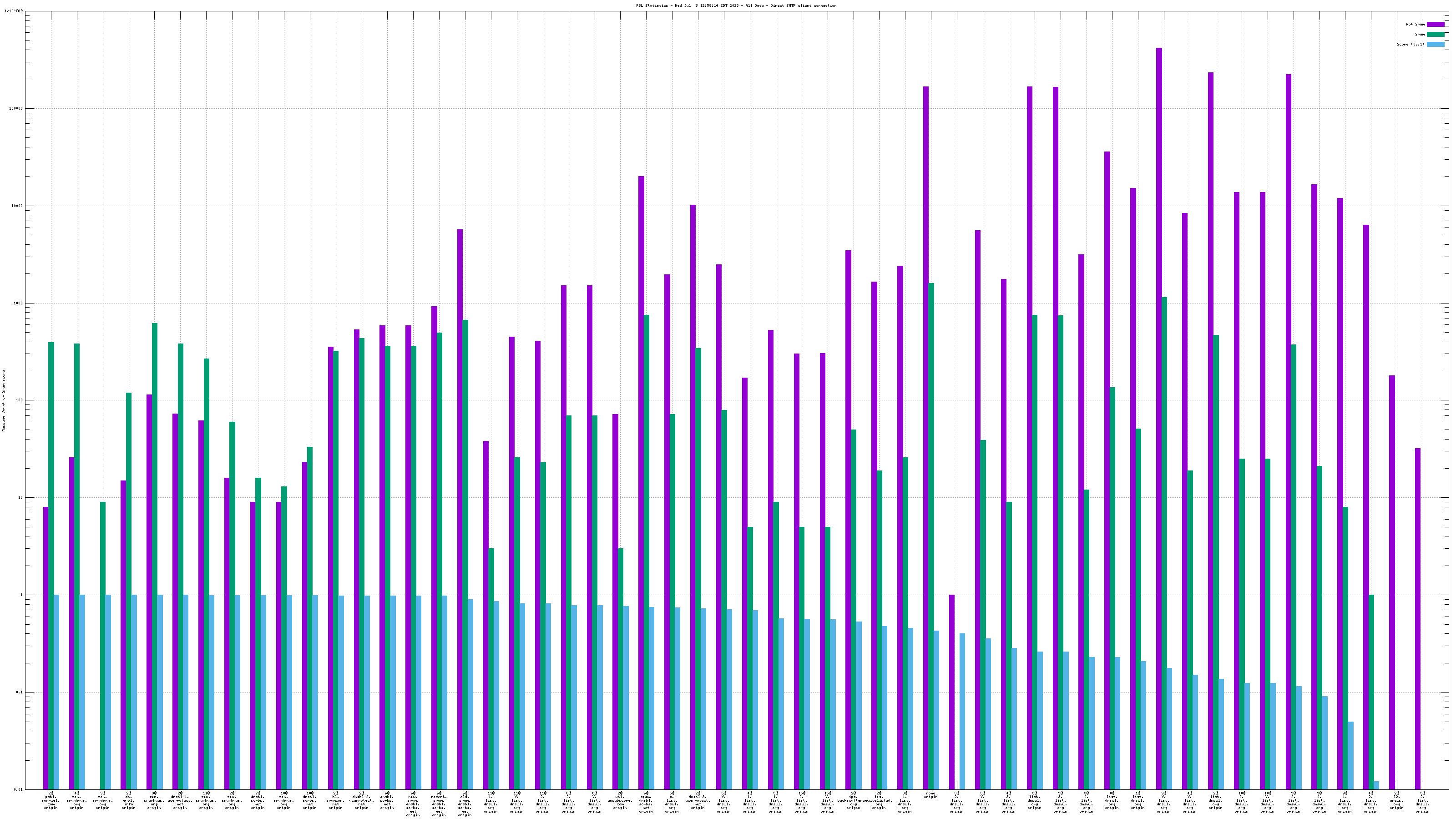
Task: Click the apews.org x-axis label
Action: pyautogui.click(x=1397, y=801)
